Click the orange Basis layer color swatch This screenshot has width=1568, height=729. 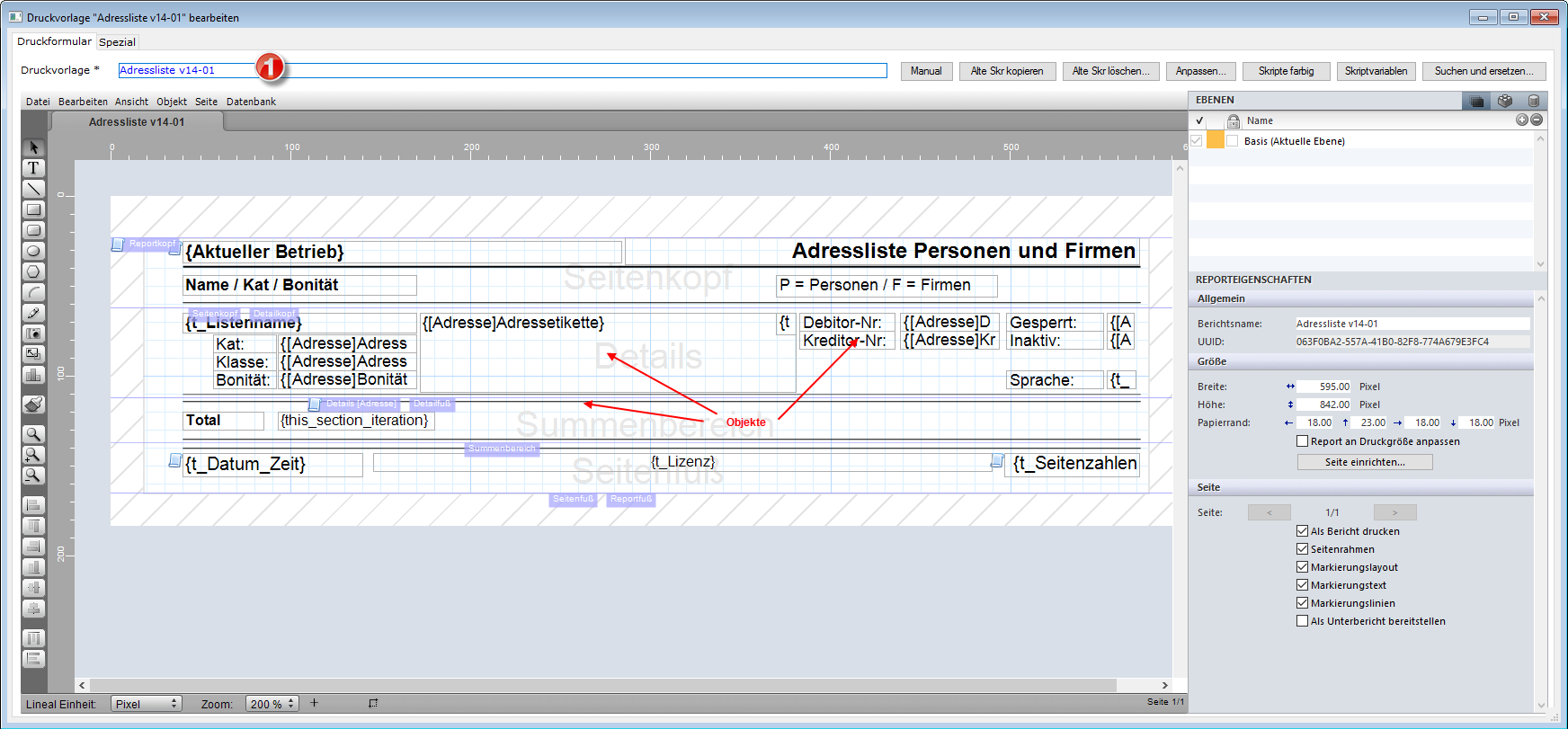[1215, 141]
